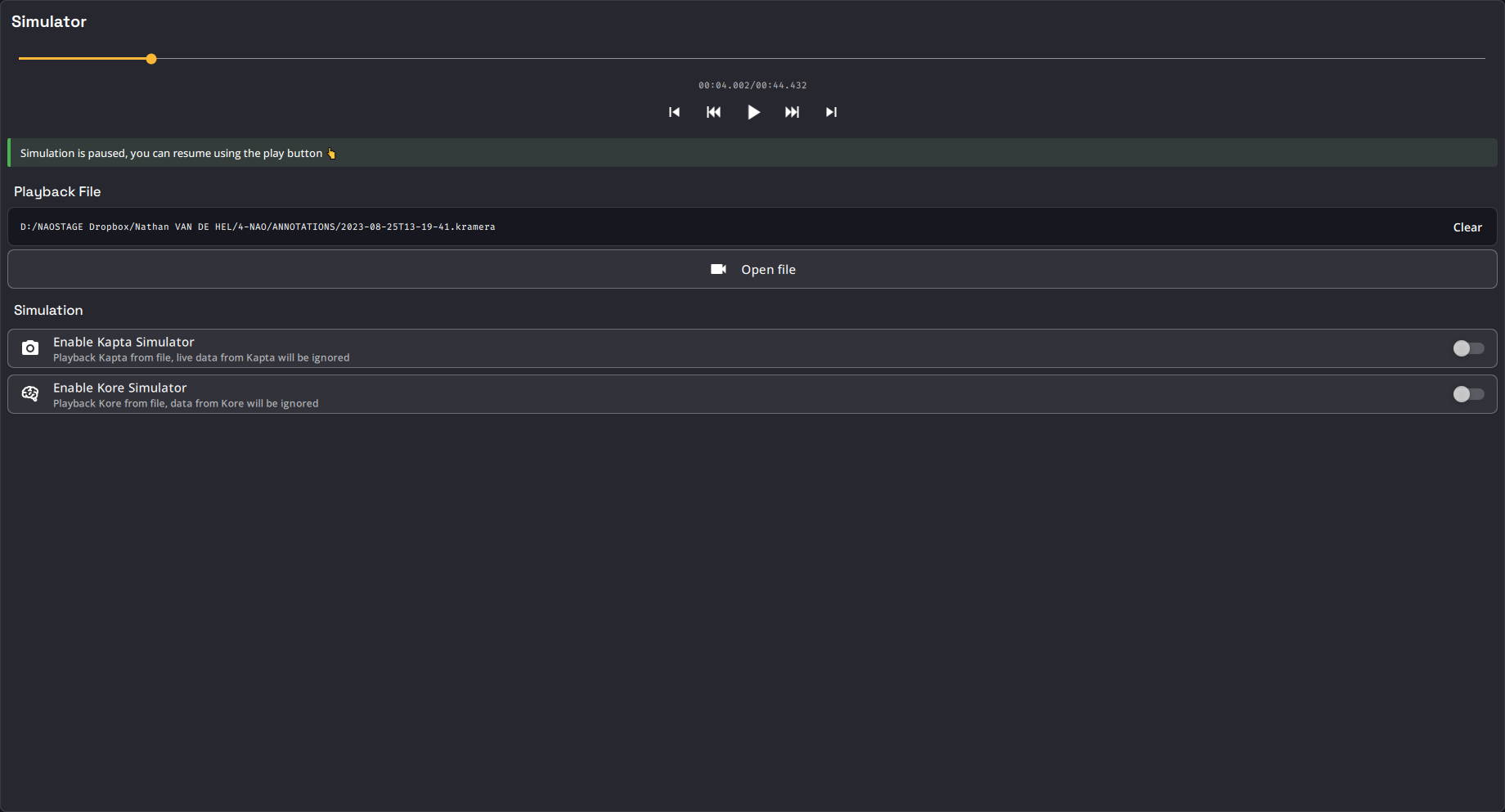Open file to load a recording

752,269
